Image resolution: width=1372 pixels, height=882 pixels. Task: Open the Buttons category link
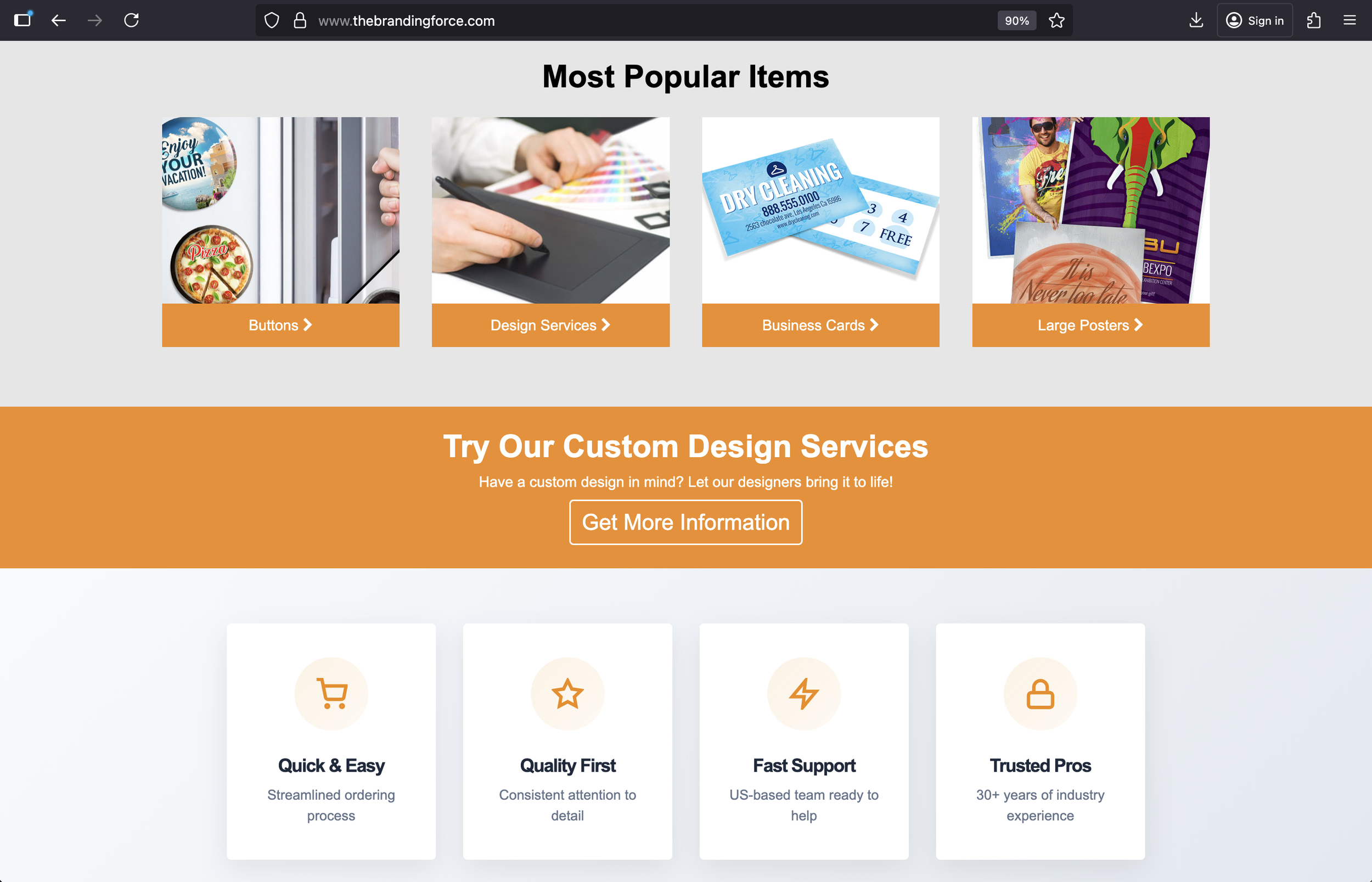280,325
